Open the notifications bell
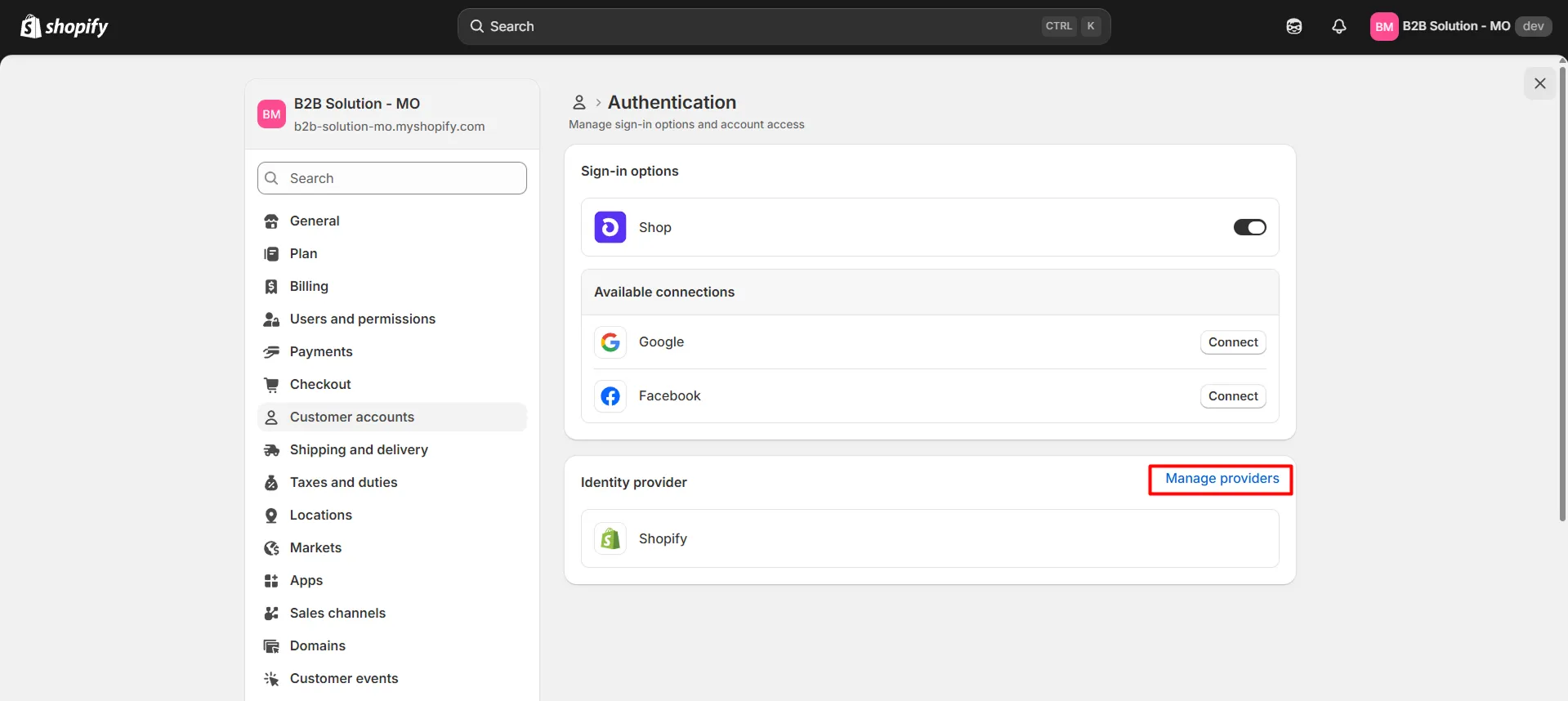The width and height of the screenshot is (1568, 701). pos(1339,26)
